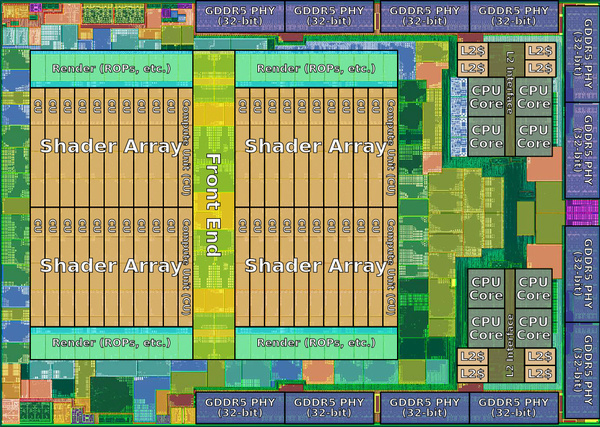600x427 pixels.
Task: Select the upper cluster's top-left CPU Core
Action: coord(486,97)
